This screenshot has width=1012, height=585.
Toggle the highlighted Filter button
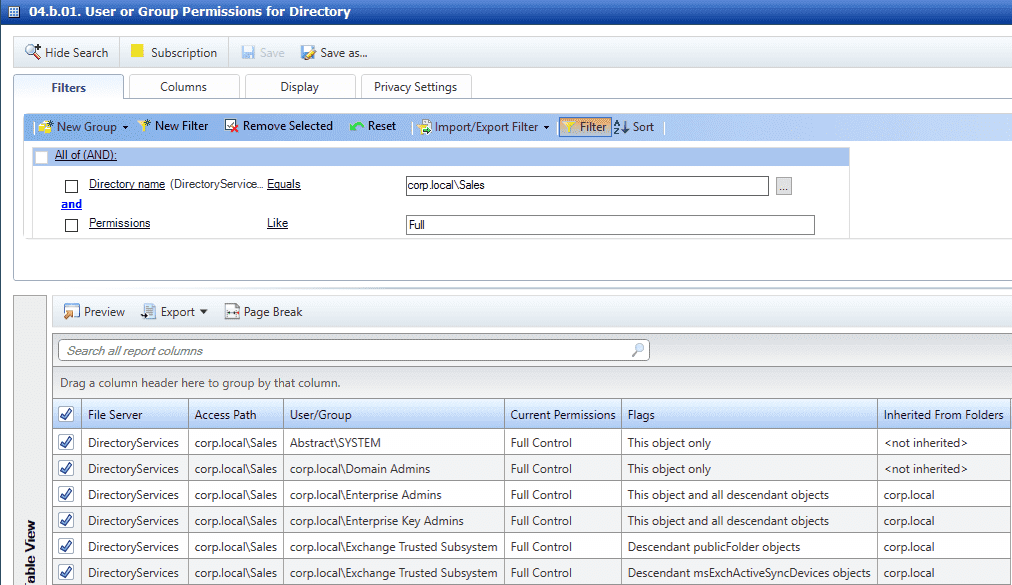point(585,127)
